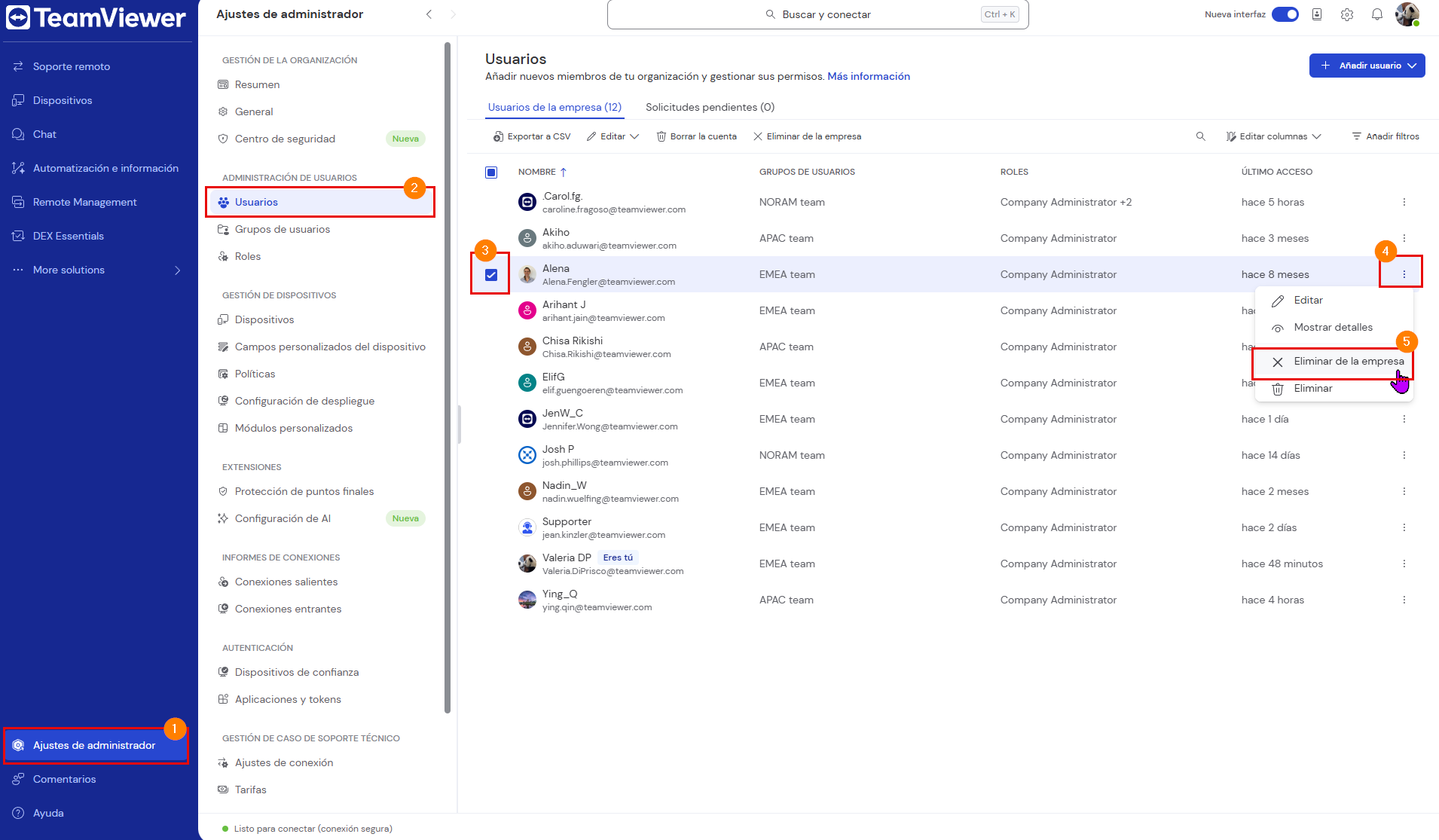Open the notifications bell
The height and width of the screenshot is (840, 1439).
tap(1377, 14)
